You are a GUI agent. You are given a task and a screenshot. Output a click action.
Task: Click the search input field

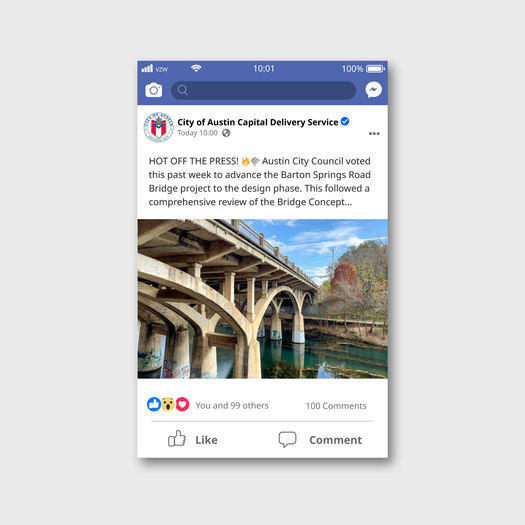[264, 90]
